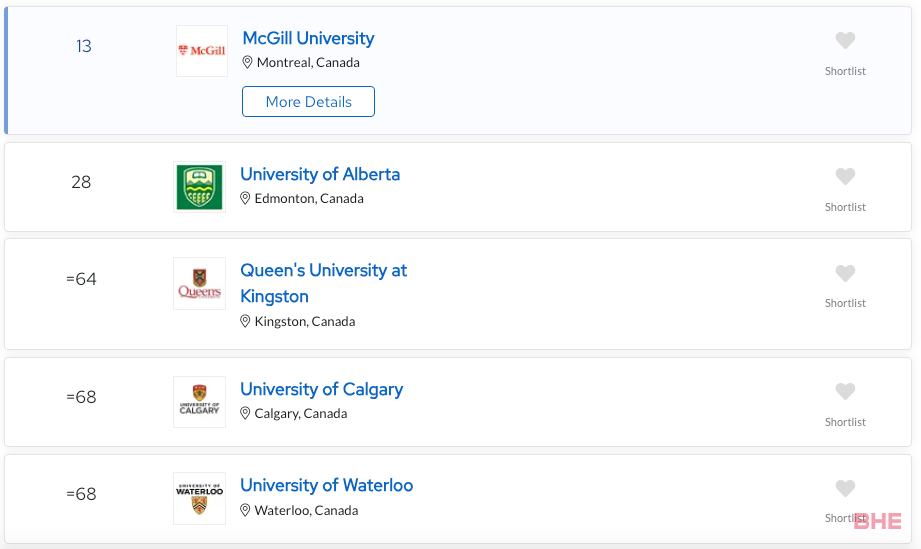This screenshot has height=549, width=921.
Task: Select the rank 13 McGill card
Action: (x=458, y=70)
